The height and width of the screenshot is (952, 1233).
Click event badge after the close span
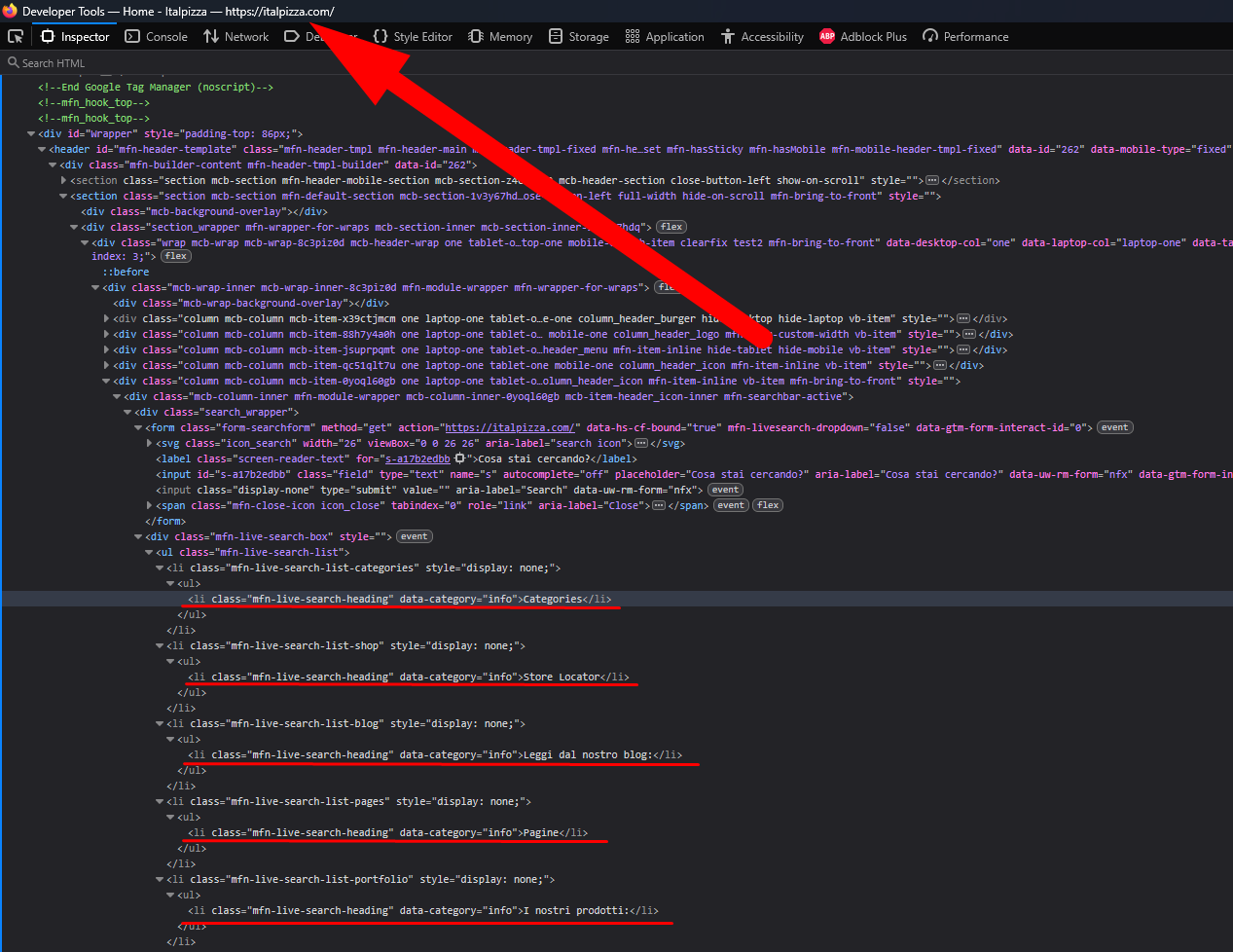[731, 506]
